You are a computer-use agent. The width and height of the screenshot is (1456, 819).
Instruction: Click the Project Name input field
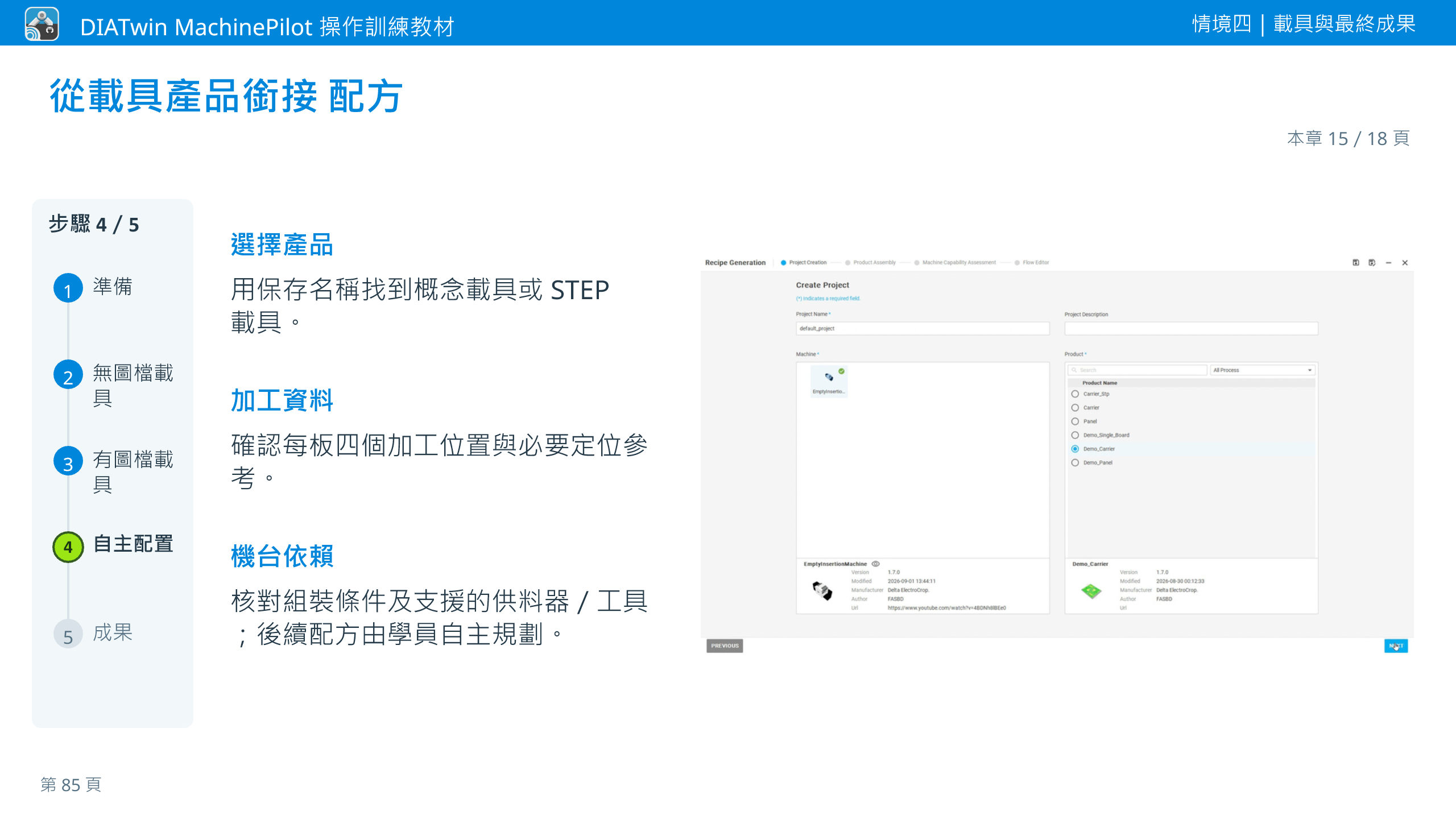coord(923,329)
